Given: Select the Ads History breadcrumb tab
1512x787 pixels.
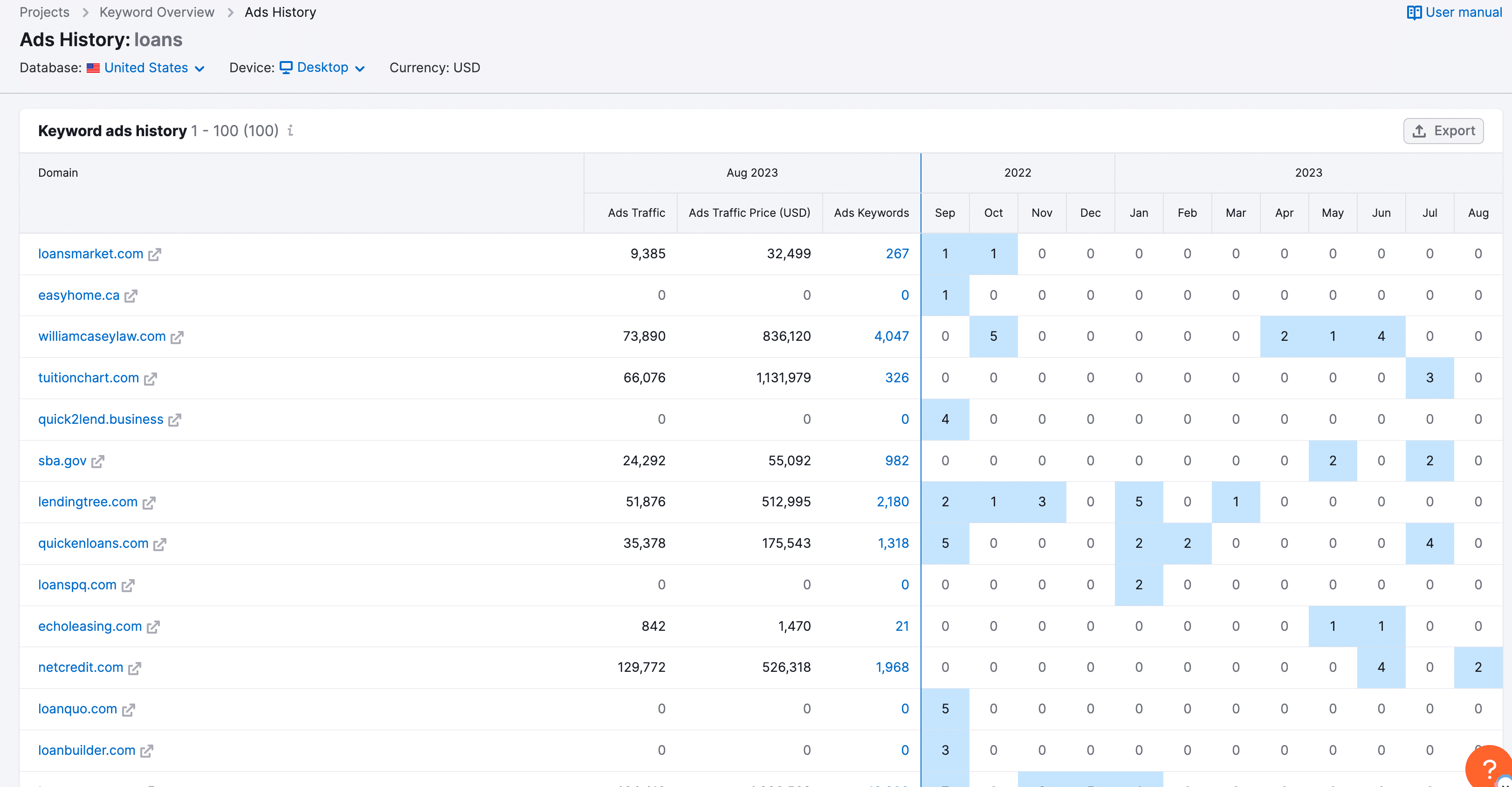Looking at the screenshot, I should pyautogui.click(x=280, y=12).
